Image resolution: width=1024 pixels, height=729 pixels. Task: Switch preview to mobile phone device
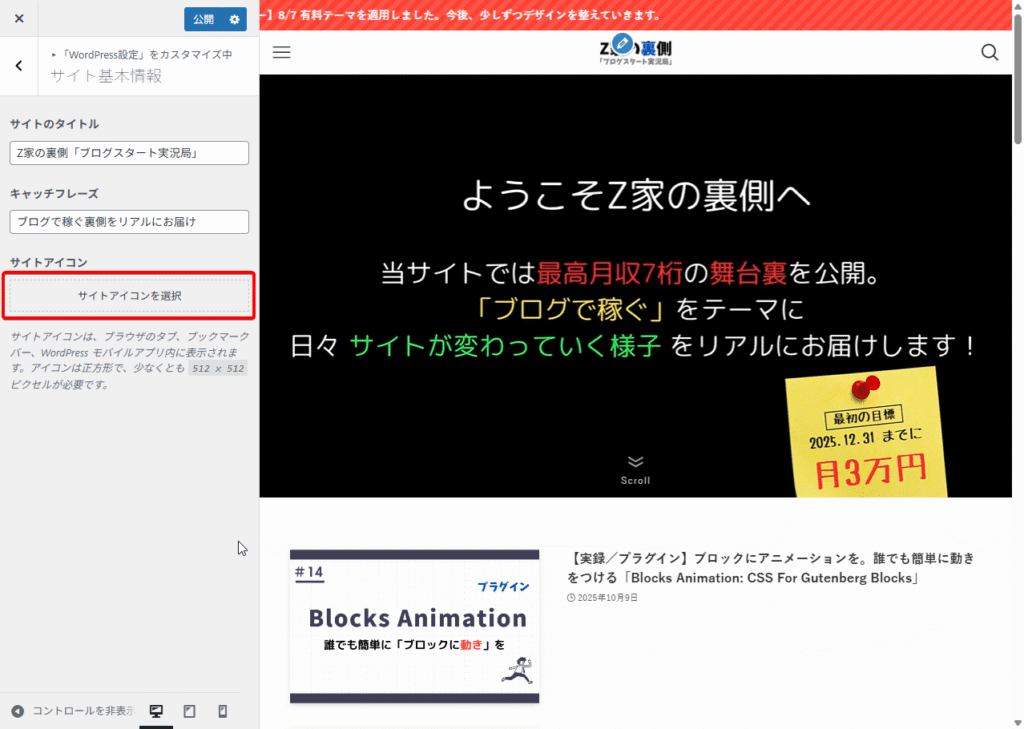tap(222, 711)
